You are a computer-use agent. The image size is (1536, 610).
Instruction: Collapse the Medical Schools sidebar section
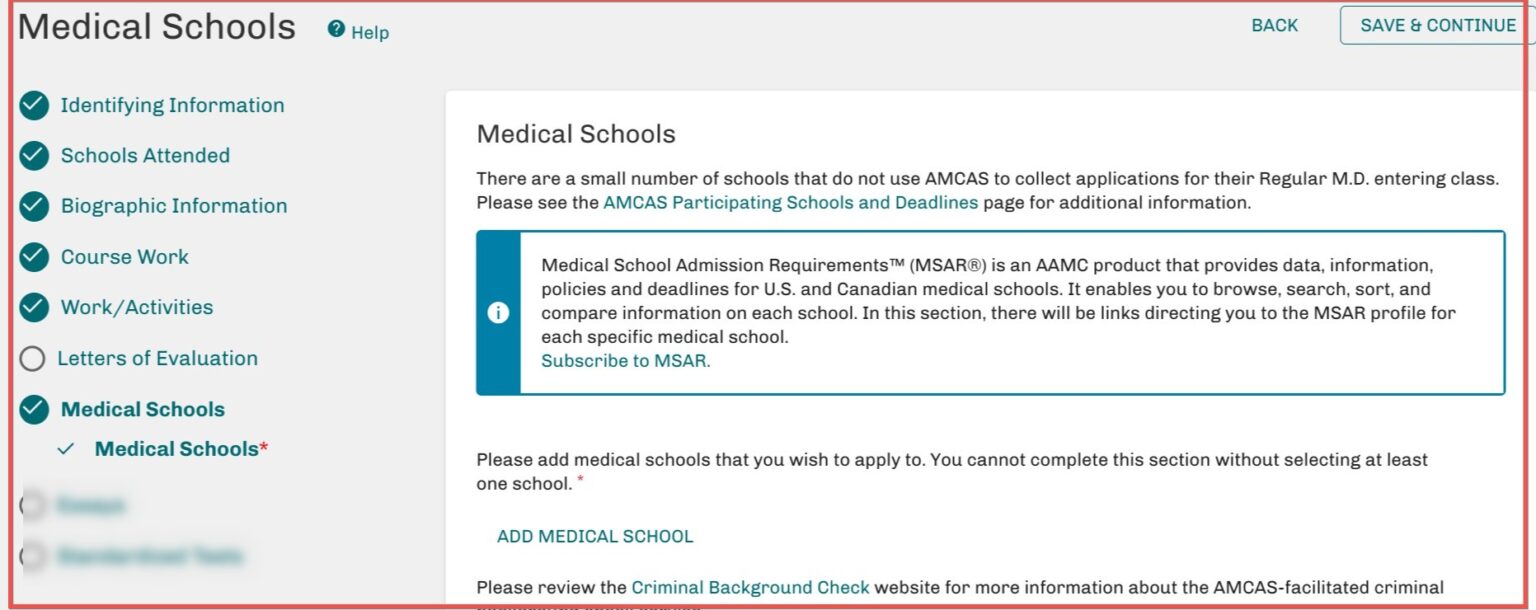pyautogui.click(x=142, y=409)
